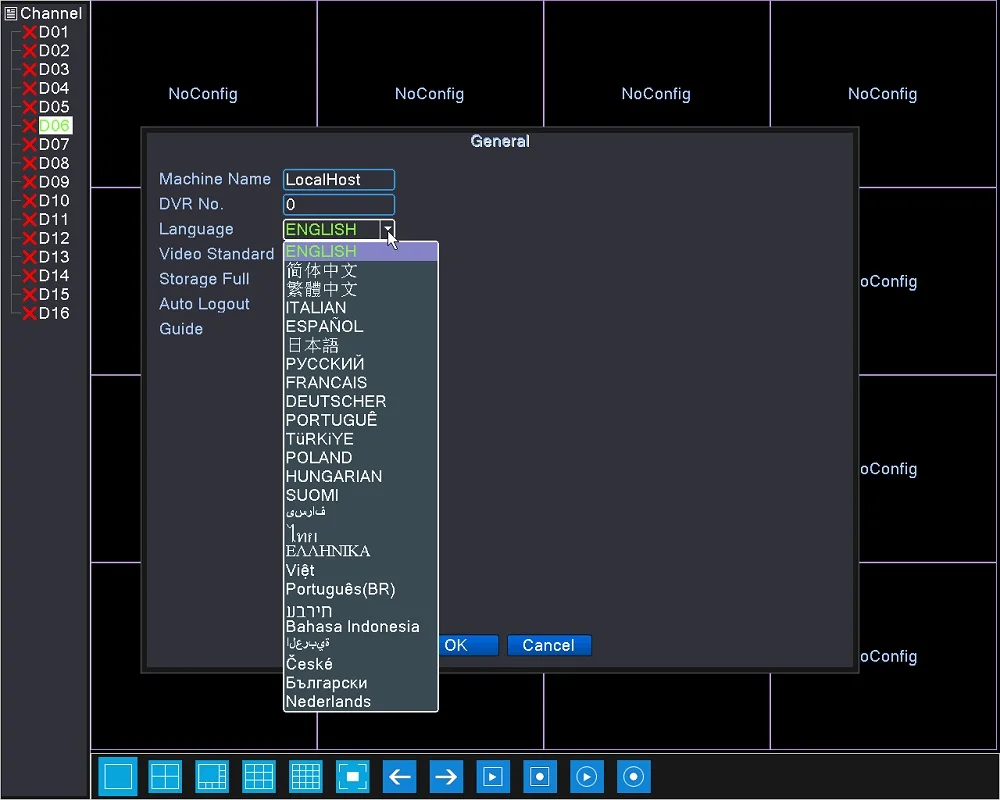Choose PORTUGUÊ in the language list
This screenshot has width=1000, height=800.
360,420
